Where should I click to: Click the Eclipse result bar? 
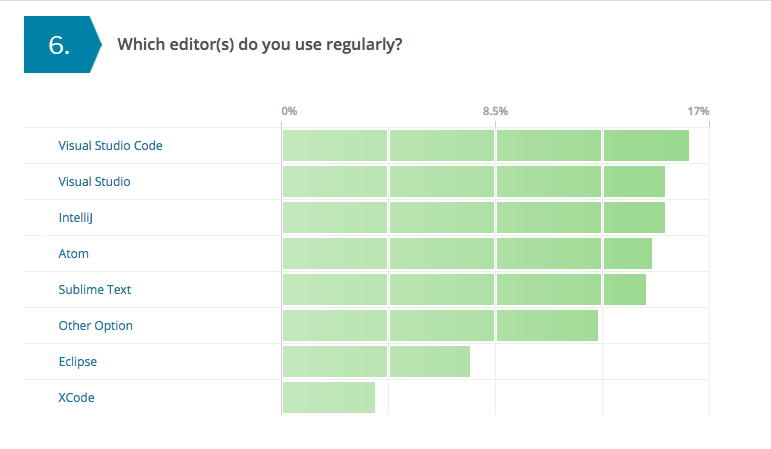coord(376,362)
